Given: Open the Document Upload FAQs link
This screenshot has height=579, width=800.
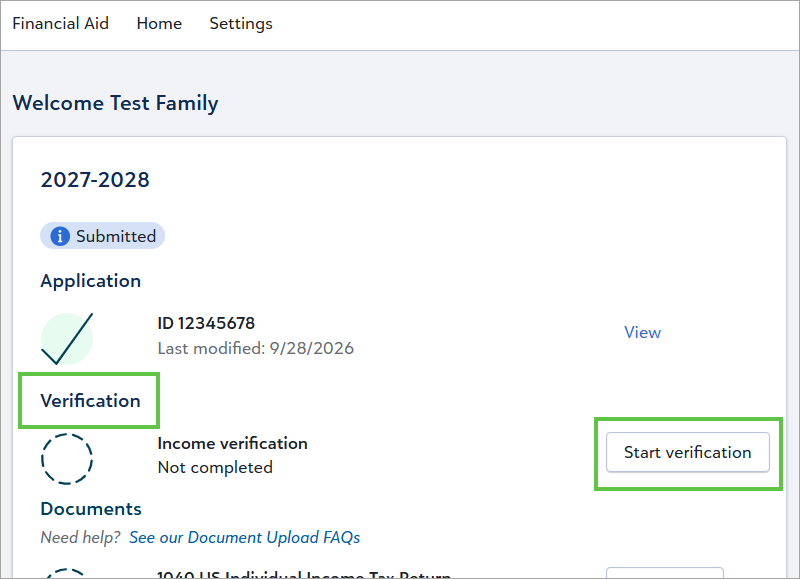Looking at the screenshot, I should click(x=244, y=537).
